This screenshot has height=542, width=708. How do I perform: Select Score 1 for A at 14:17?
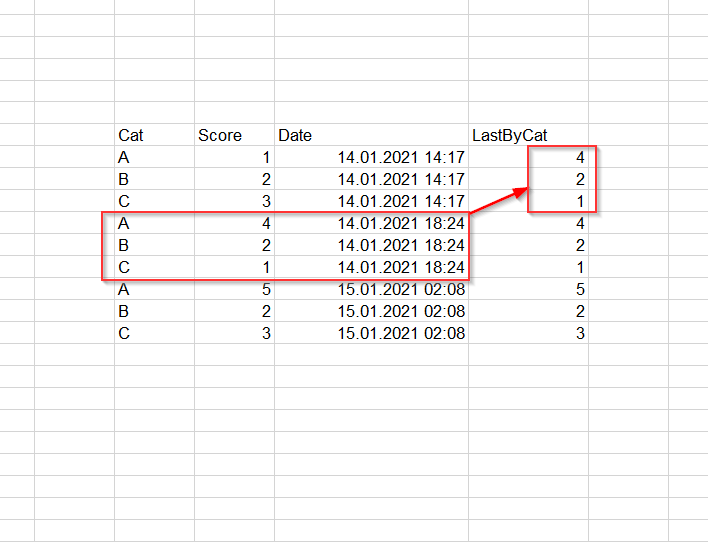[234, 157]
